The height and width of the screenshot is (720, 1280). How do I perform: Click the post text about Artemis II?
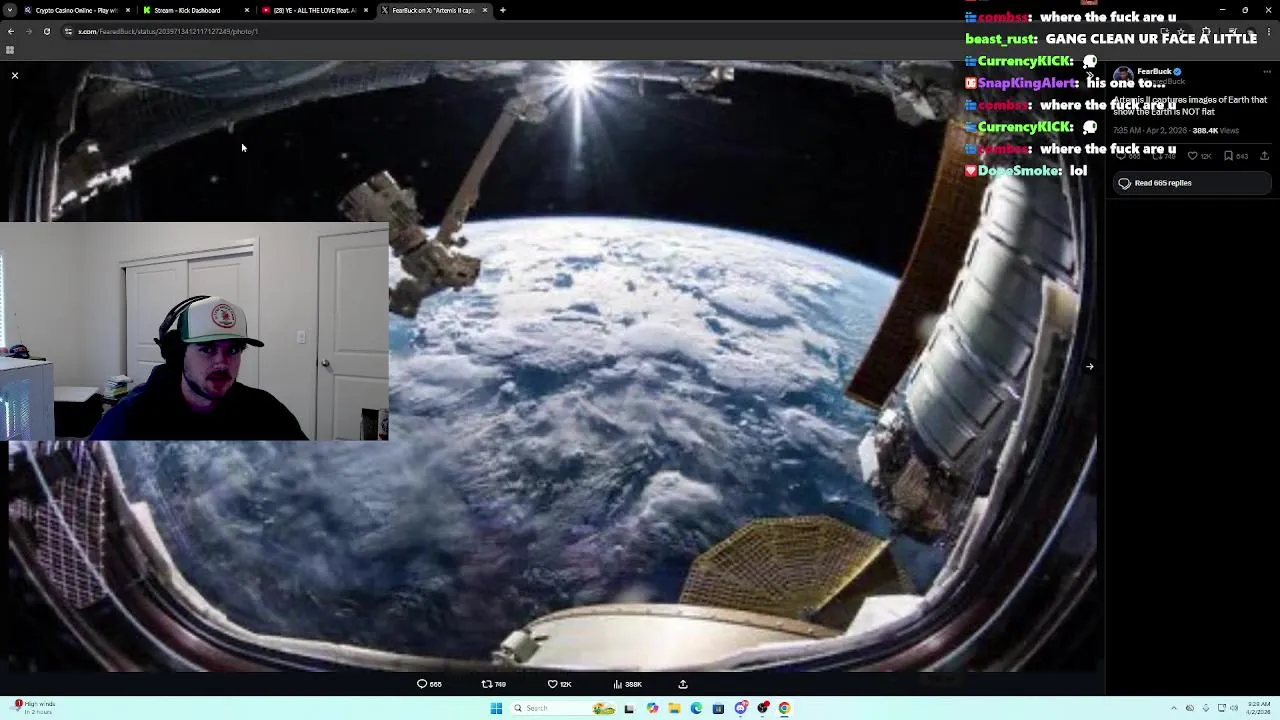(1190, 106)
